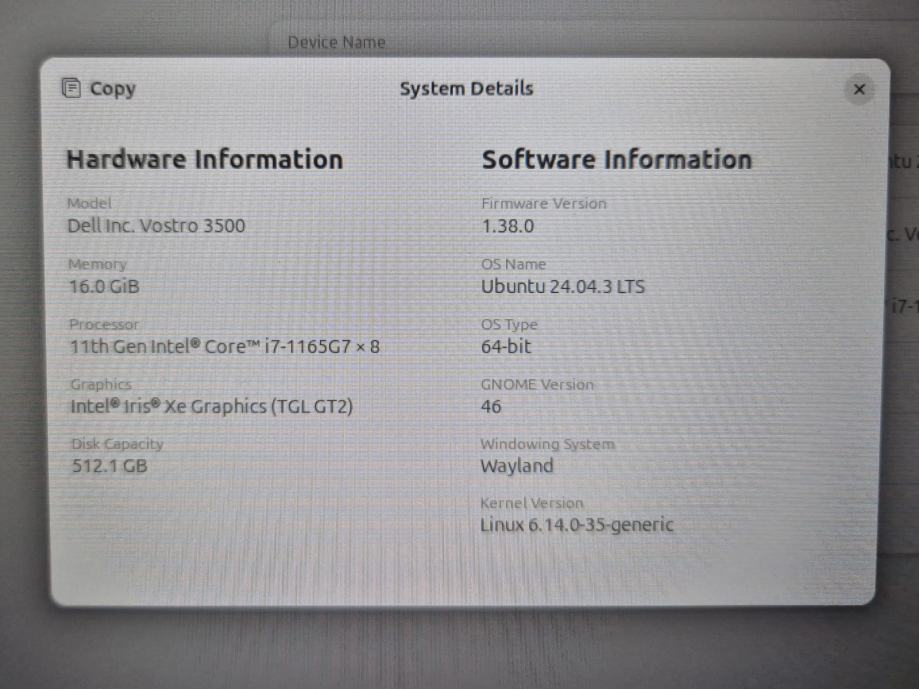
Task: Select the System Details title text
Action: click(x=466, y=88)
